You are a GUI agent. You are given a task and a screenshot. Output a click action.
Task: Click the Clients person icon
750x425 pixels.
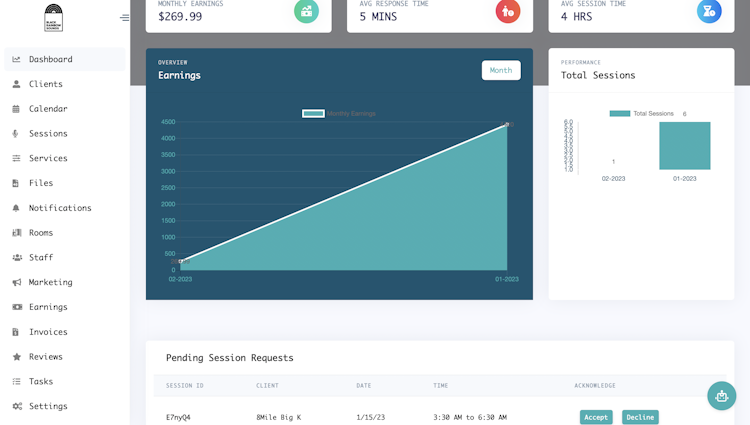(16, 84)
